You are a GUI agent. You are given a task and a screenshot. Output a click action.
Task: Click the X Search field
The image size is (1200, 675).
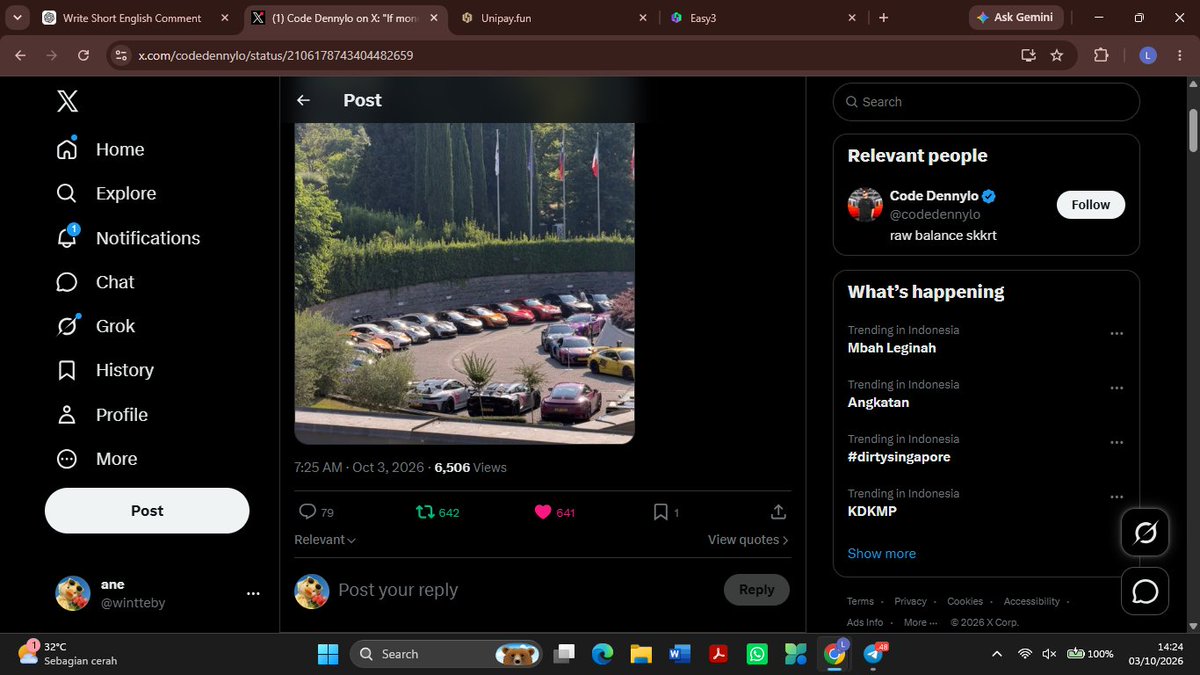tap(986, 102)
